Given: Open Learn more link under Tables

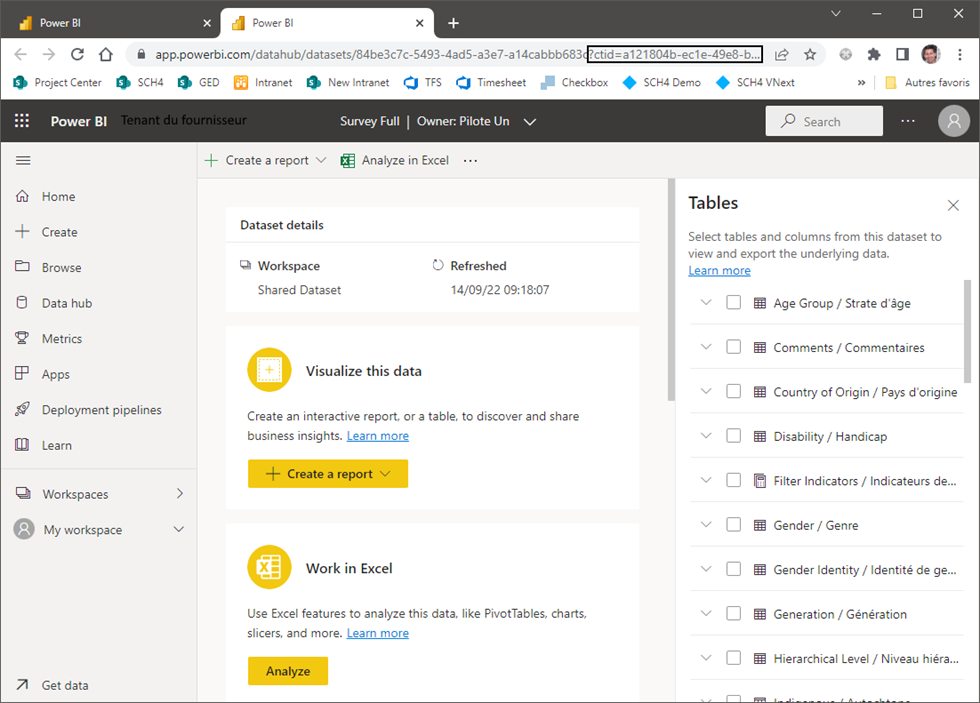Looking at the screenshot, I should click(719, 271).
